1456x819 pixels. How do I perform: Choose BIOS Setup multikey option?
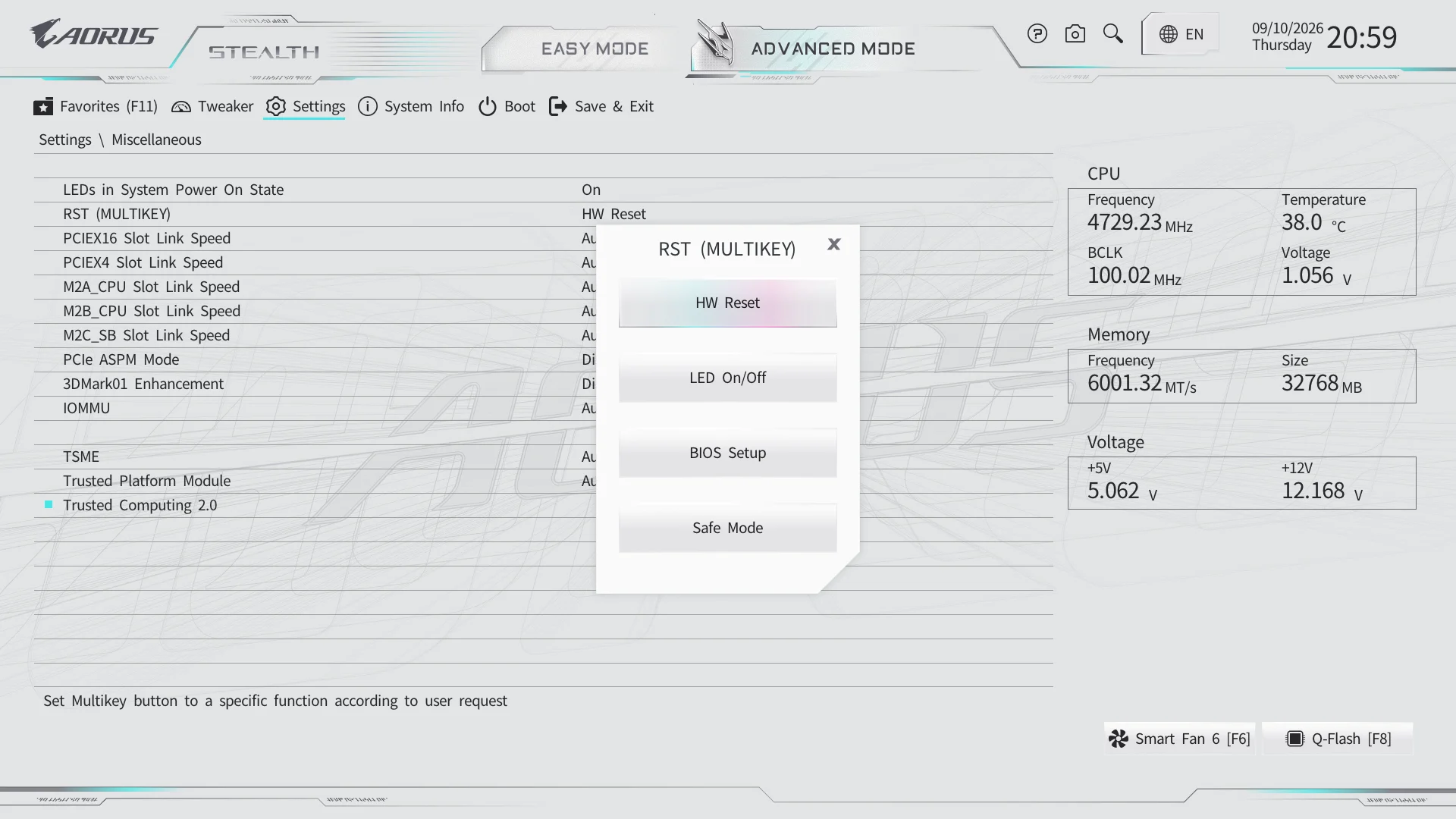coord(727,453)
